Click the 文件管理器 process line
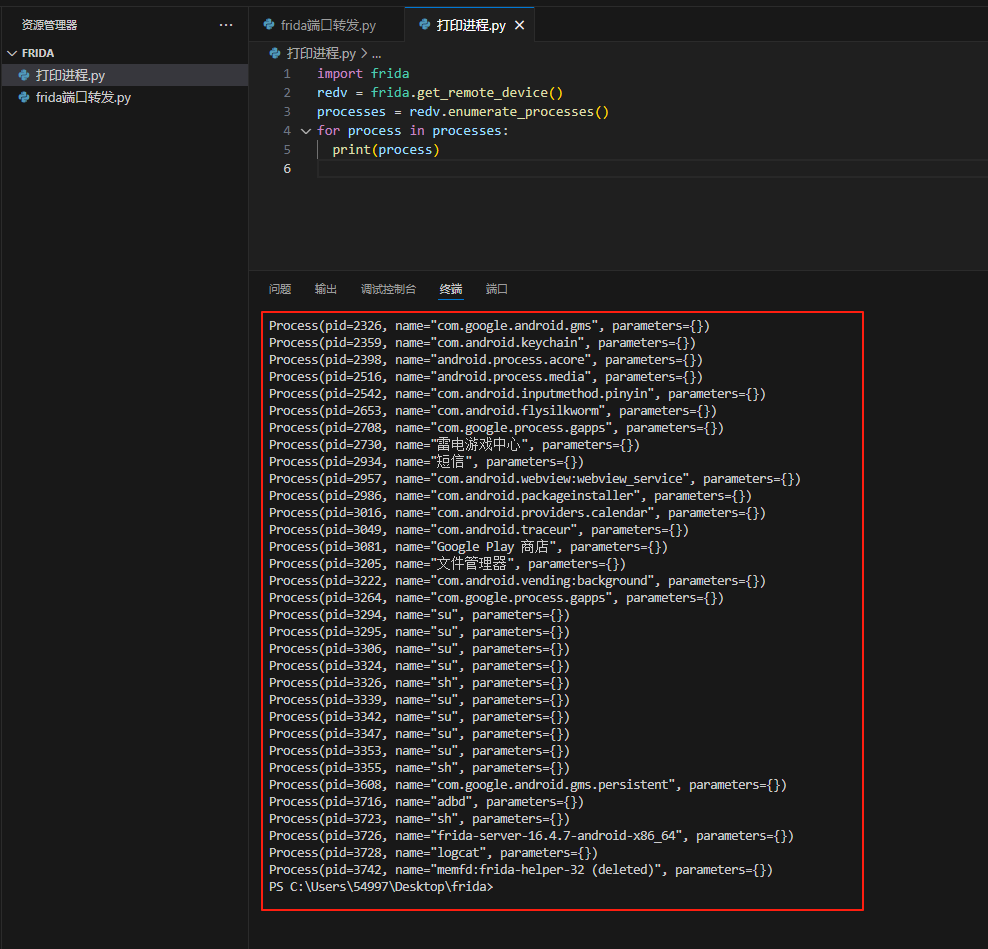The width and height of the screenshot is (988, 949). [x=447, y=564]
